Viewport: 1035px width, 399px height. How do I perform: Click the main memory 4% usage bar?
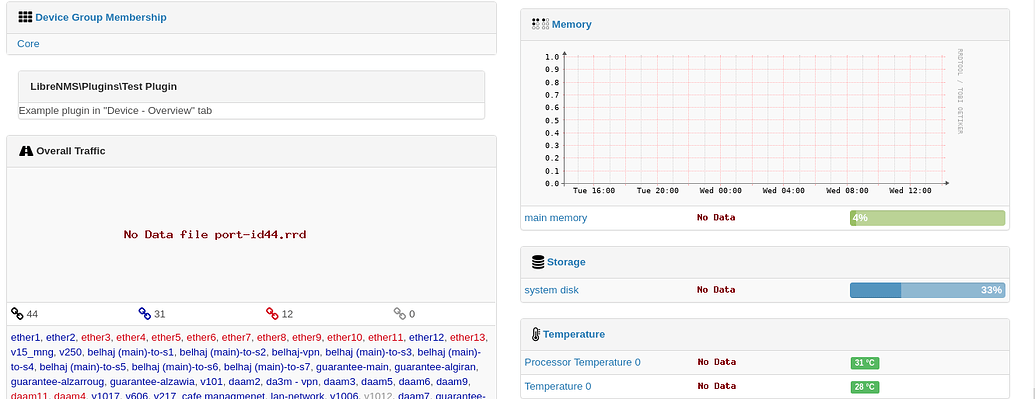[x=927, y=218]
